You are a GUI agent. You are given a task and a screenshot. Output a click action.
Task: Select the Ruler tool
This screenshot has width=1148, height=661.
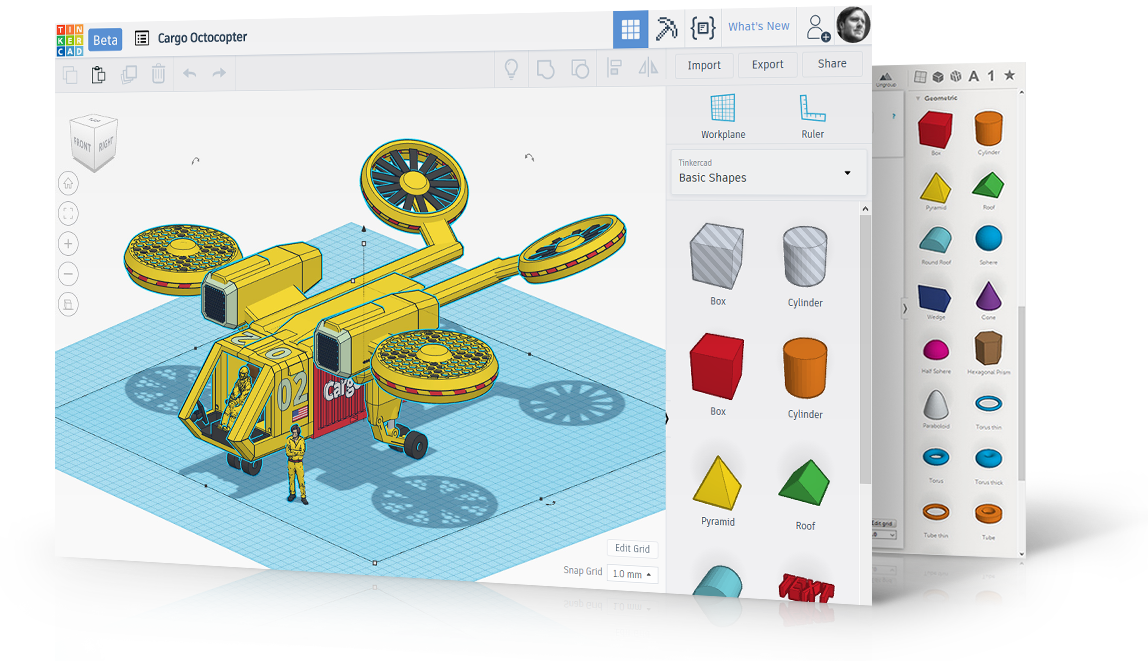(x=813, y=116)
